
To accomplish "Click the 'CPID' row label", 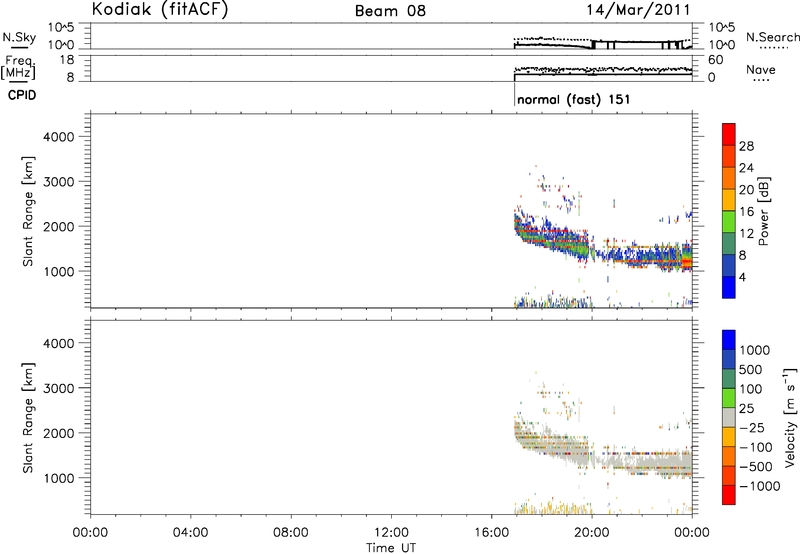I will [22, 95].
